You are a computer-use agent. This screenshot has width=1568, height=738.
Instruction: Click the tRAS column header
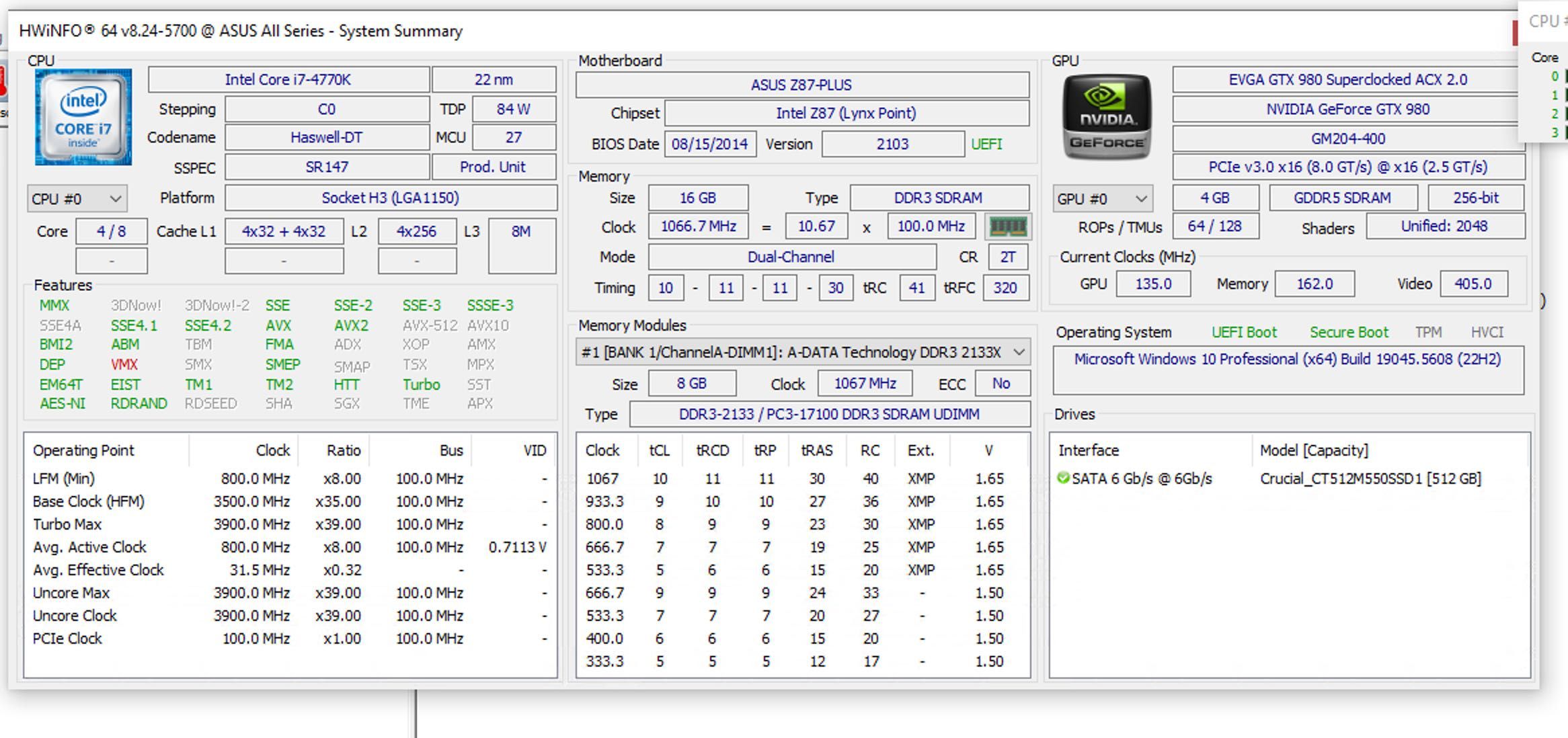click(x=816, y=450)
